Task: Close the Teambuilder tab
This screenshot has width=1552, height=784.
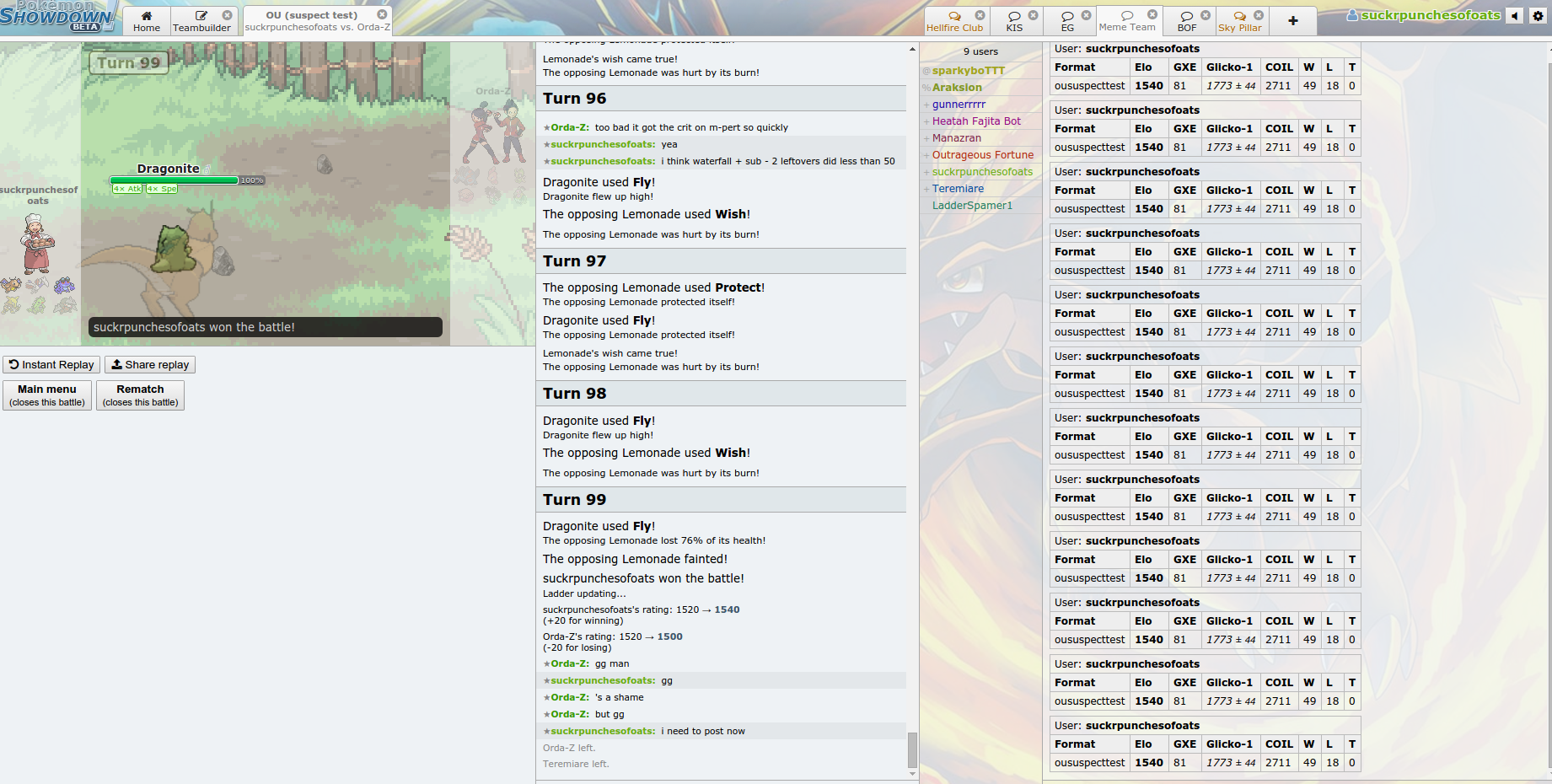Action: (x=227, y=15)
